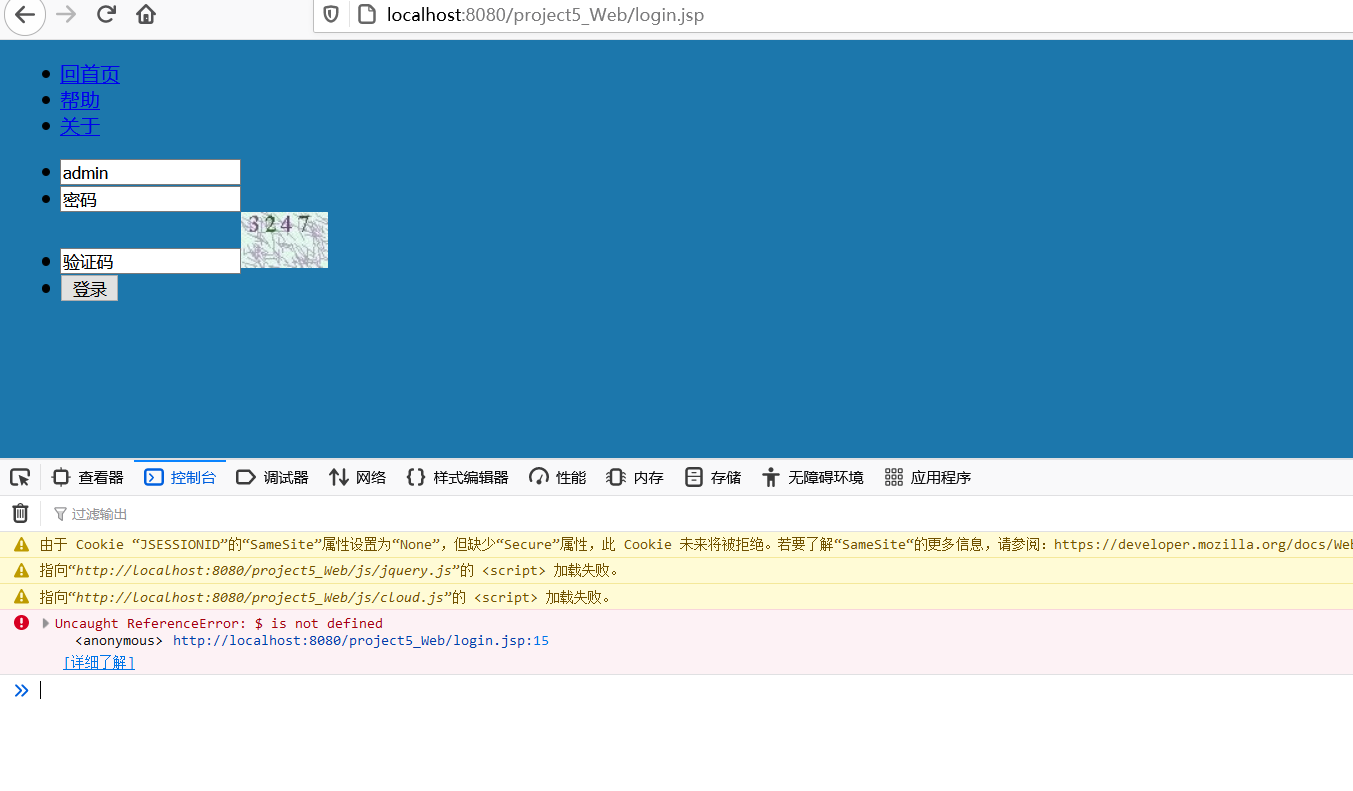This screenshot has height=791, width=1353.
Task: Focus the 密码 password field
Action: pos(150,199)
